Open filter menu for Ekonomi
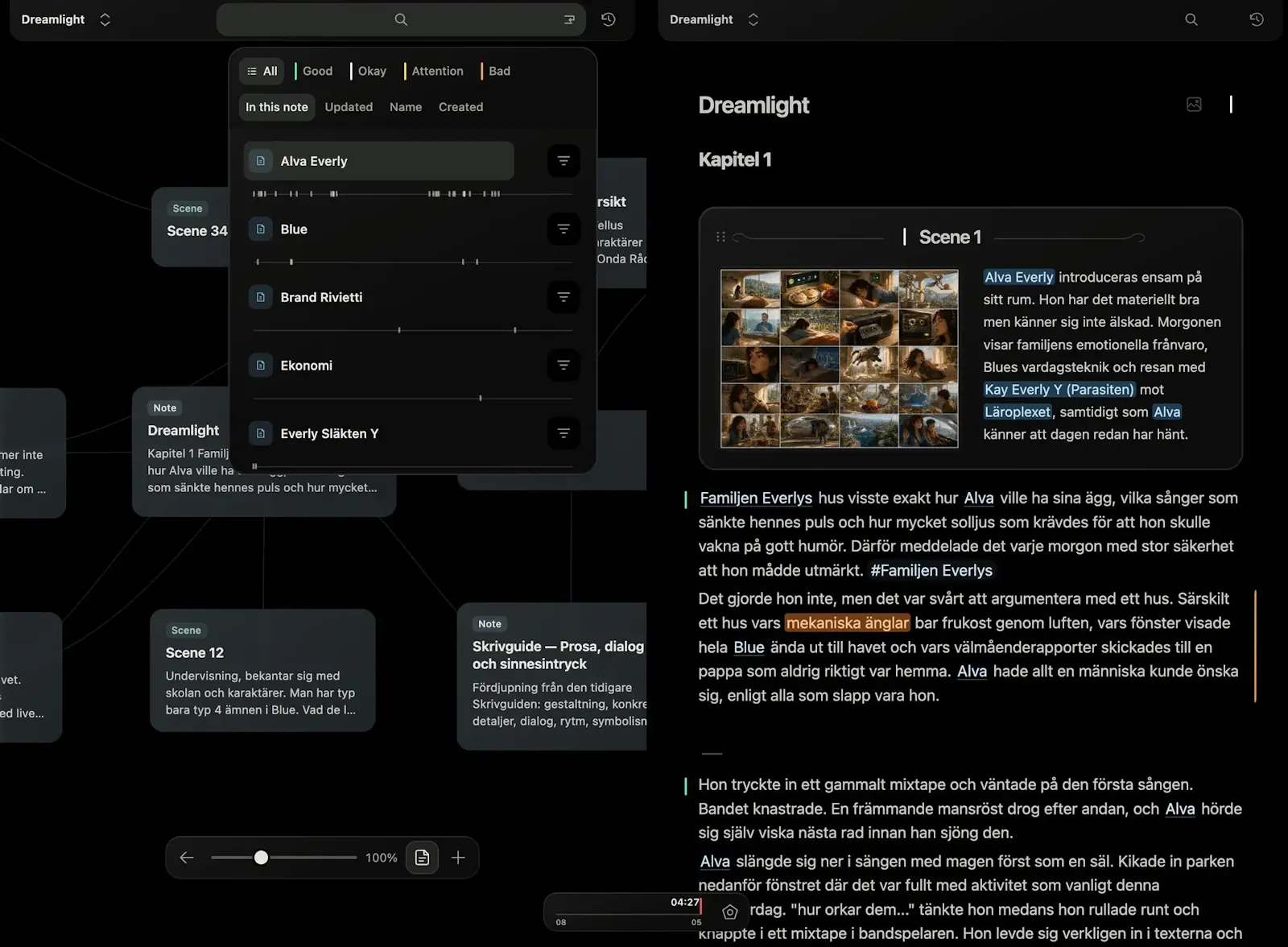Image resolution: width=1288 pixels, height=947 pixels. tap(563, 366)
